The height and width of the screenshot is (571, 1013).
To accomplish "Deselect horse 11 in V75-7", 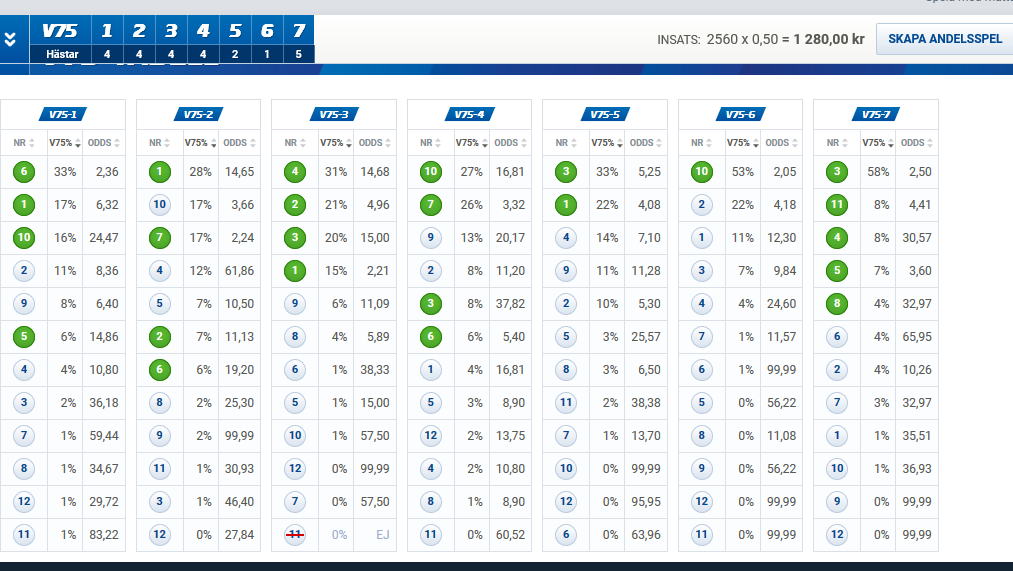I will pos(837,205).
